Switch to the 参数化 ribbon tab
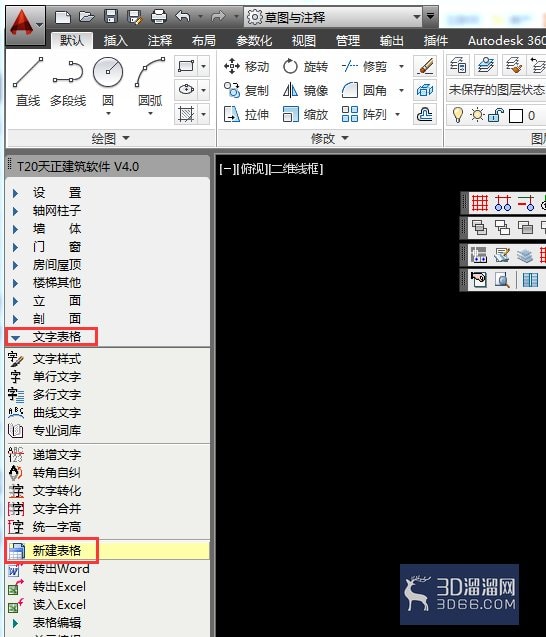 click(254, 40)
